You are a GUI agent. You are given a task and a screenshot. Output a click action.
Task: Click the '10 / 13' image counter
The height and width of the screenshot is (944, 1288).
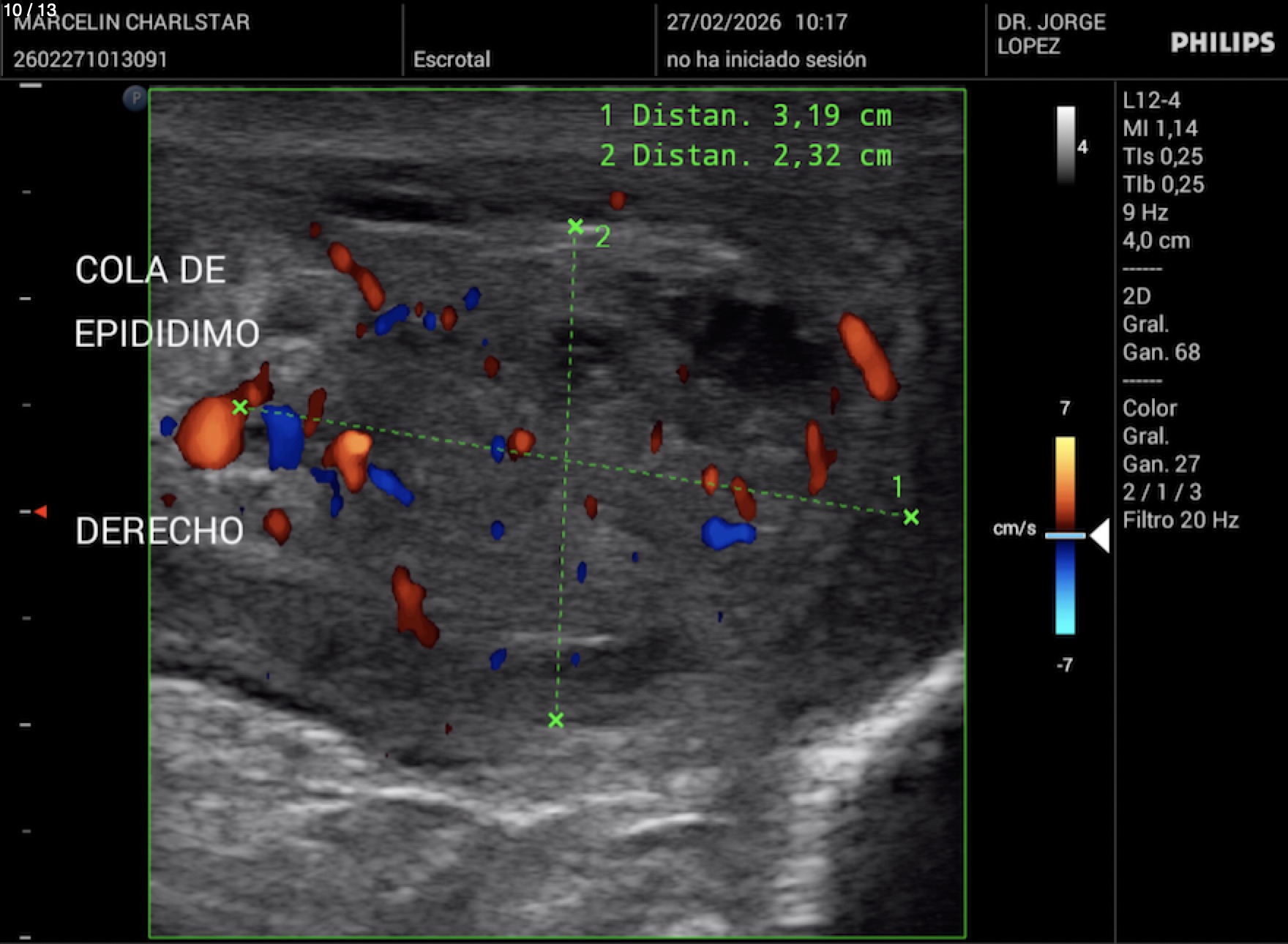pyautogui.click(x=29, y=10)
